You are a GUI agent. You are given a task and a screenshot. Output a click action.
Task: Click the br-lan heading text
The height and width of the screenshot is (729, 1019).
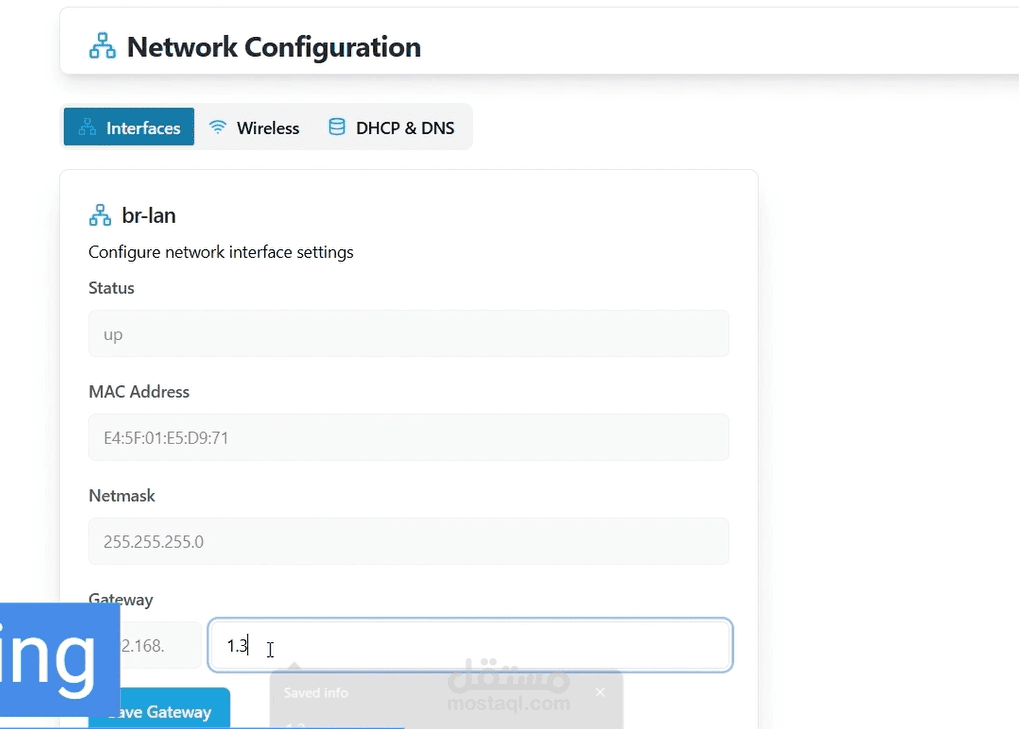coord(149,215)
